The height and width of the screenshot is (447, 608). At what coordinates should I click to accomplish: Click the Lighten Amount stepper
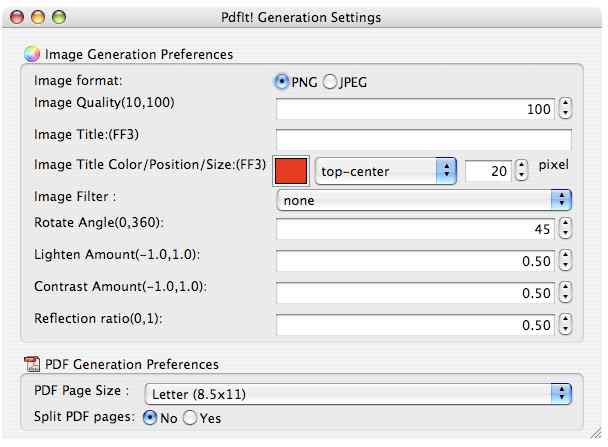[x=565, y=262]
